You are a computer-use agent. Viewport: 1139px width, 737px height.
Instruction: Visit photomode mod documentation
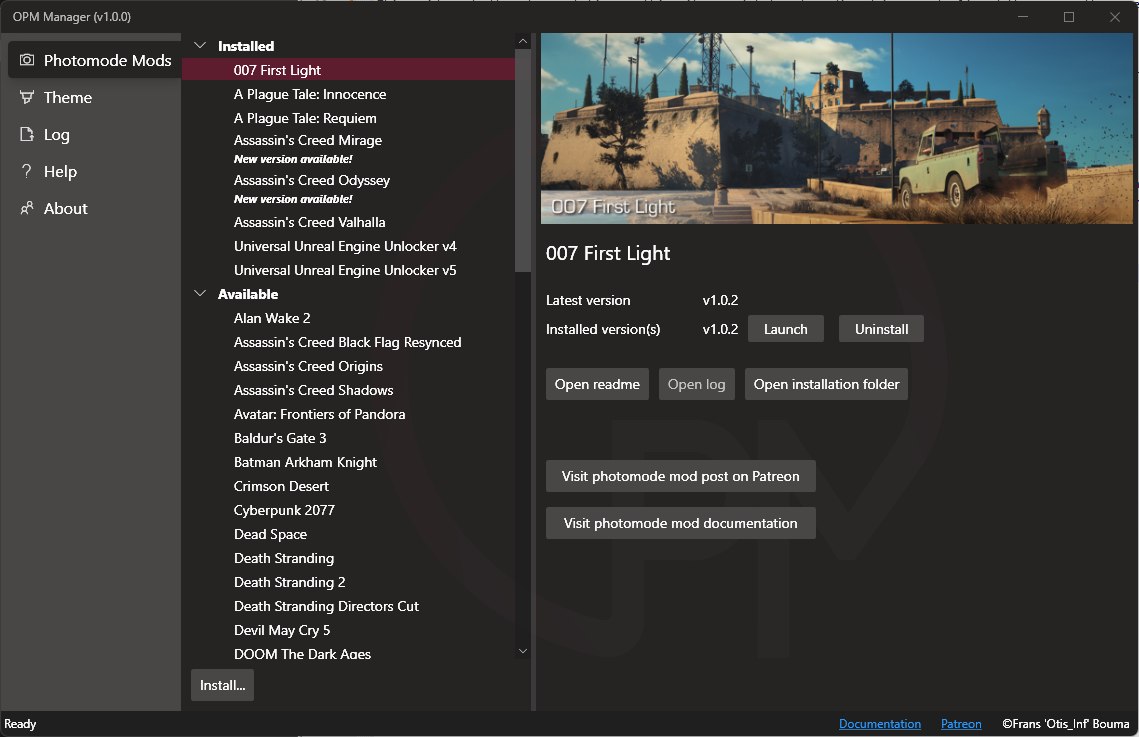(x=681, y=523)
